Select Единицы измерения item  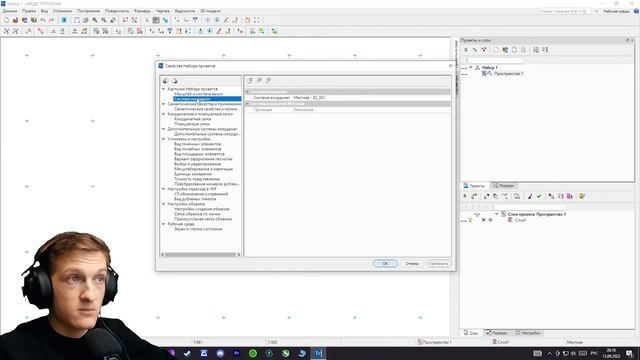[193, 174]
